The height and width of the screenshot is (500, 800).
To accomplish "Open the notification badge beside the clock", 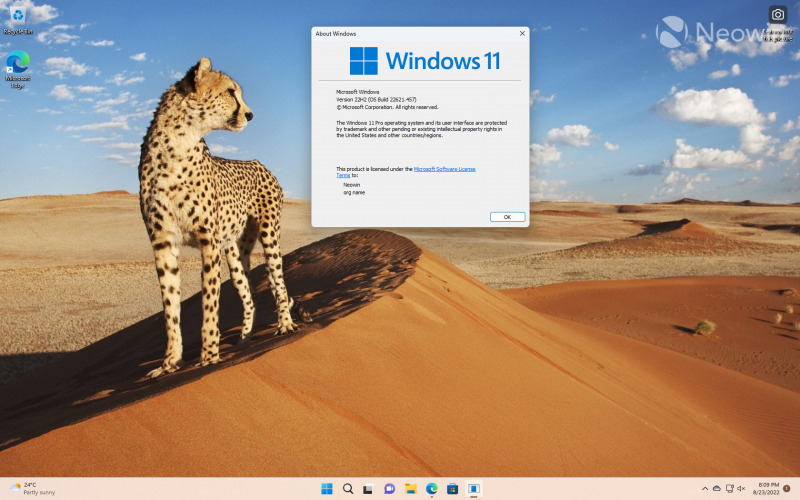I will pyautogui.click(x=787, y=488).
